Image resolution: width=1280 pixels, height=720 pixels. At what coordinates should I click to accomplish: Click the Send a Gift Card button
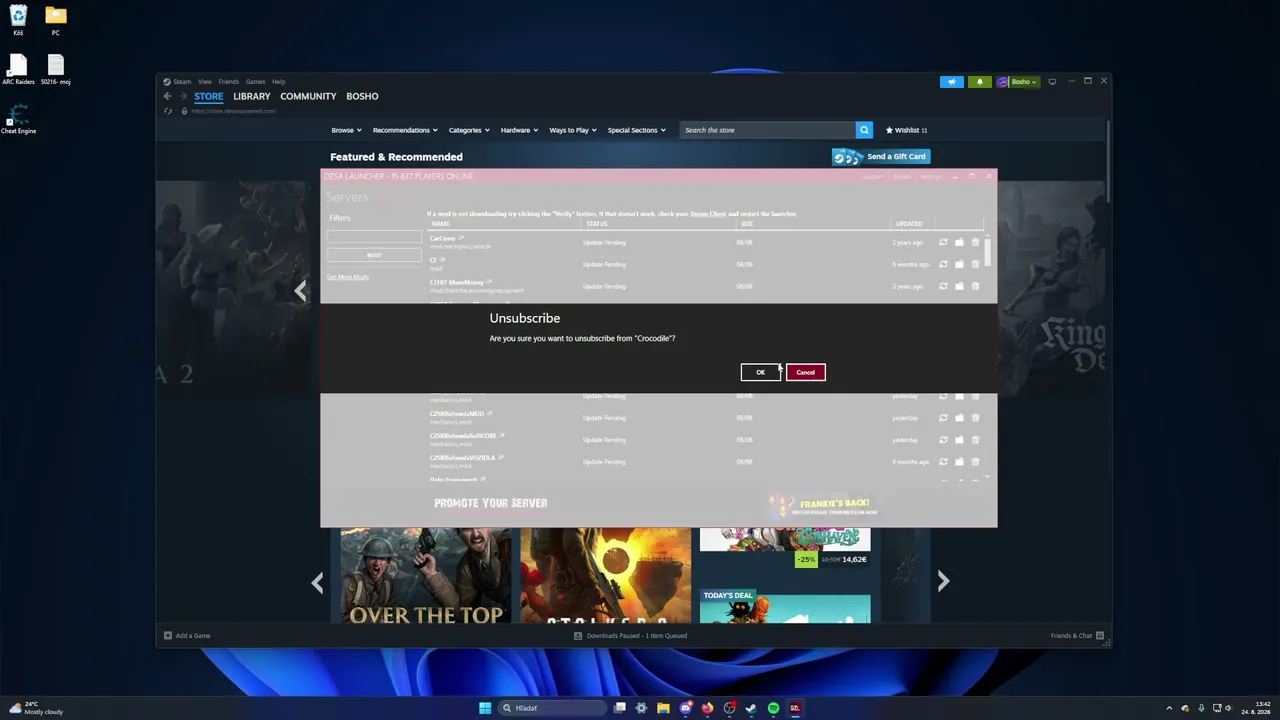click(881, 156)
